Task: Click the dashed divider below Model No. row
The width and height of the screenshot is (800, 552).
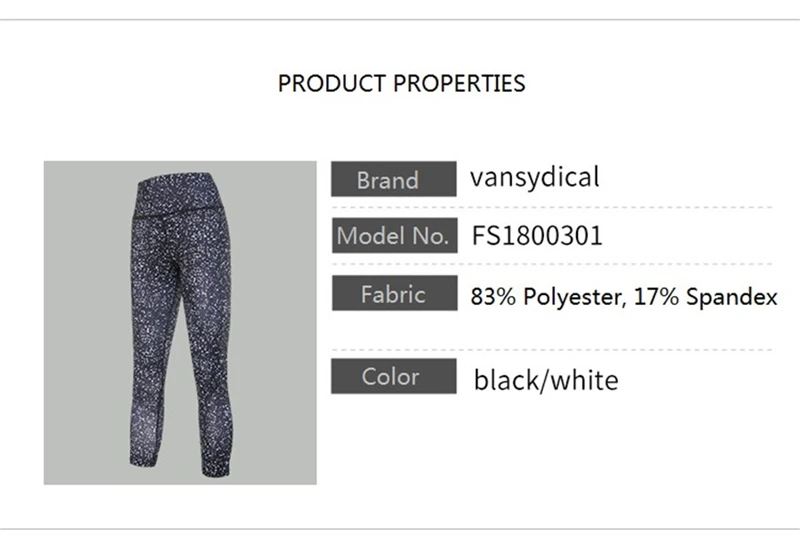Action: coord(552,264)
